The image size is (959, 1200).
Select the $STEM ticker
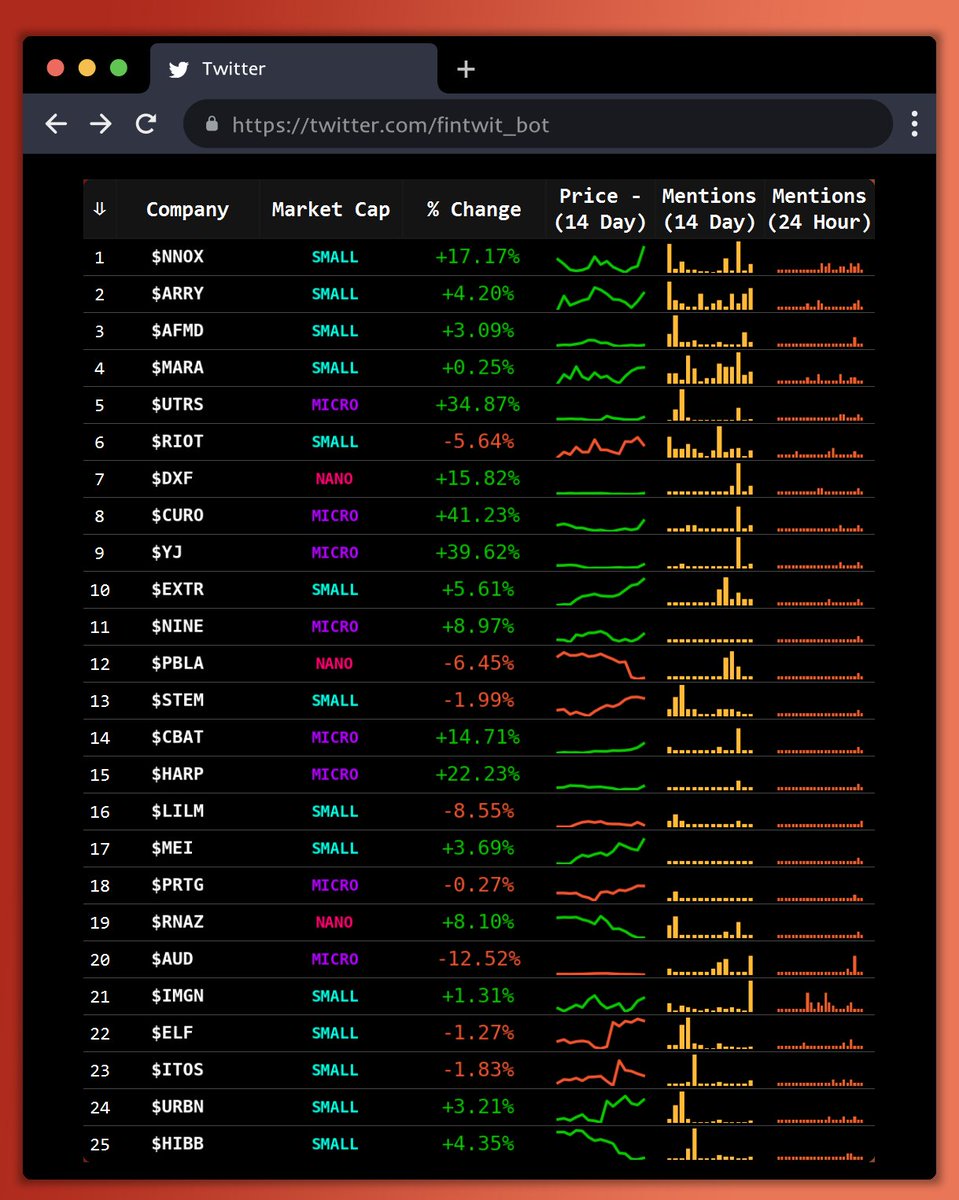[x=178, y=700]
